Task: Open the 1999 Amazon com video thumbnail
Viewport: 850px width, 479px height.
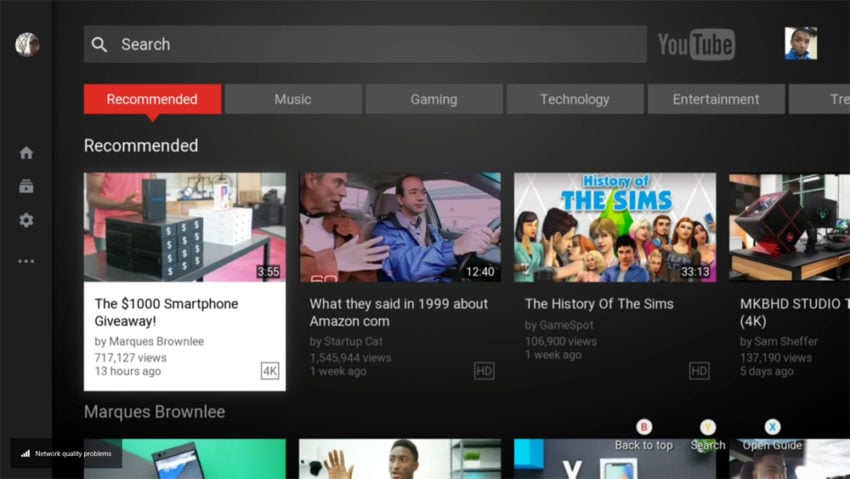Action: (x=400, y=227)
